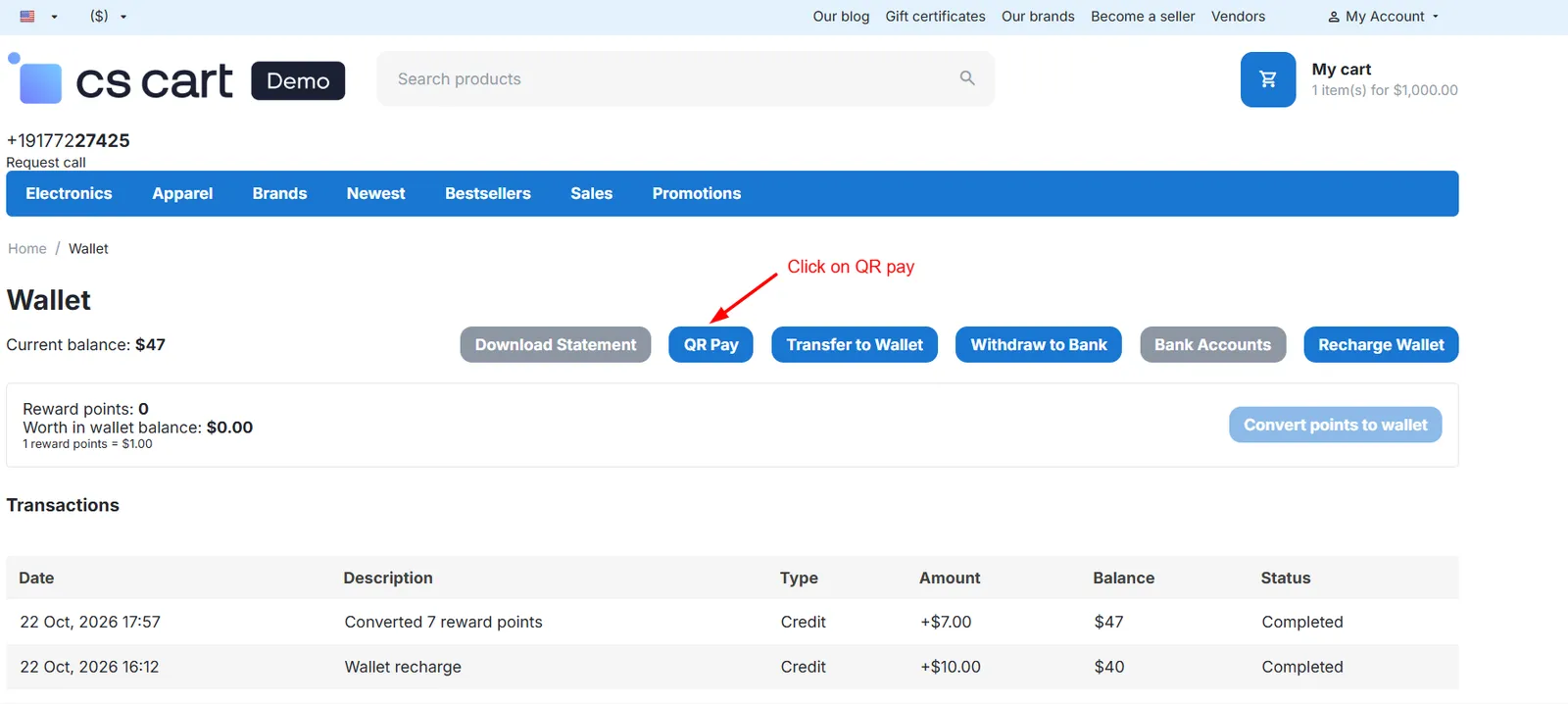
Task: Click the Amount column header
Action: pyautogui.click(x=950, y=578)
